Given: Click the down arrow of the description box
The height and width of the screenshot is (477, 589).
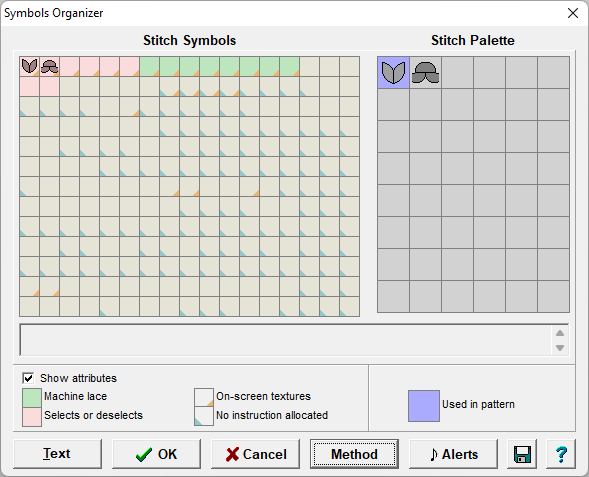Looking at the screenshot, I should pyautogui.click(x=560, y=348).
